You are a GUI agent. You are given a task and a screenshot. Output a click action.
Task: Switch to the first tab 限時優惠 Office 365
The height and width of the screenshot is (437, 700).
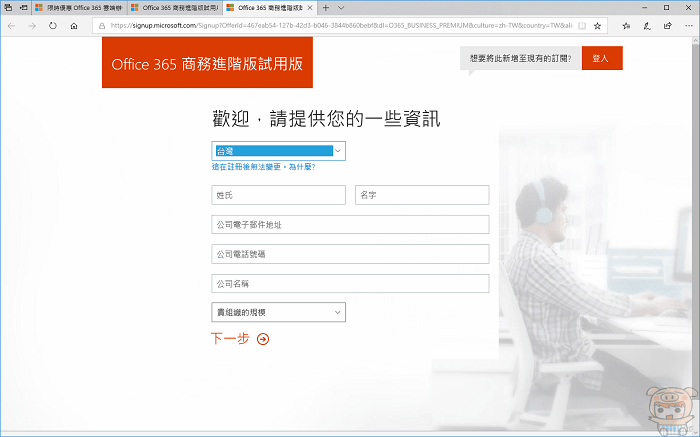click(x=79, y=8)
